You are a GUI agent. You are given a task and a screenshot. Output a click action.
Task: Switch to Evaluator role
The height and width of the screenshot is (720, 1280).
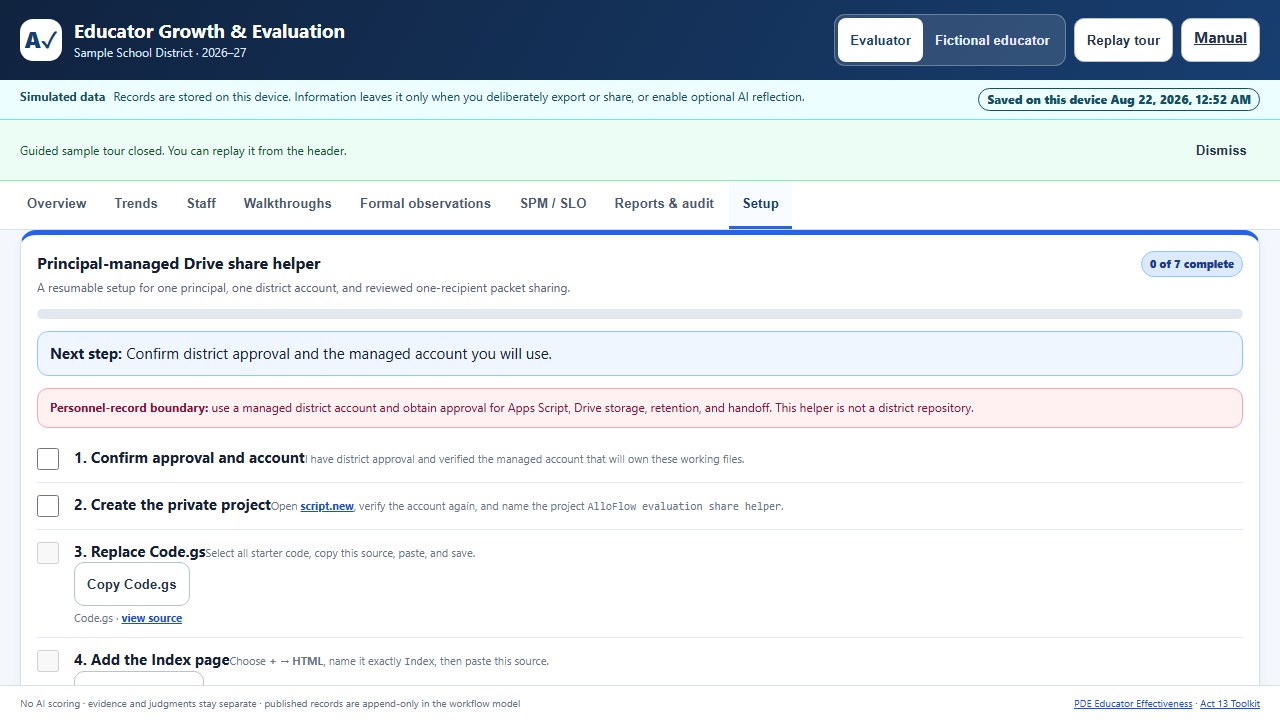[880, 40]
